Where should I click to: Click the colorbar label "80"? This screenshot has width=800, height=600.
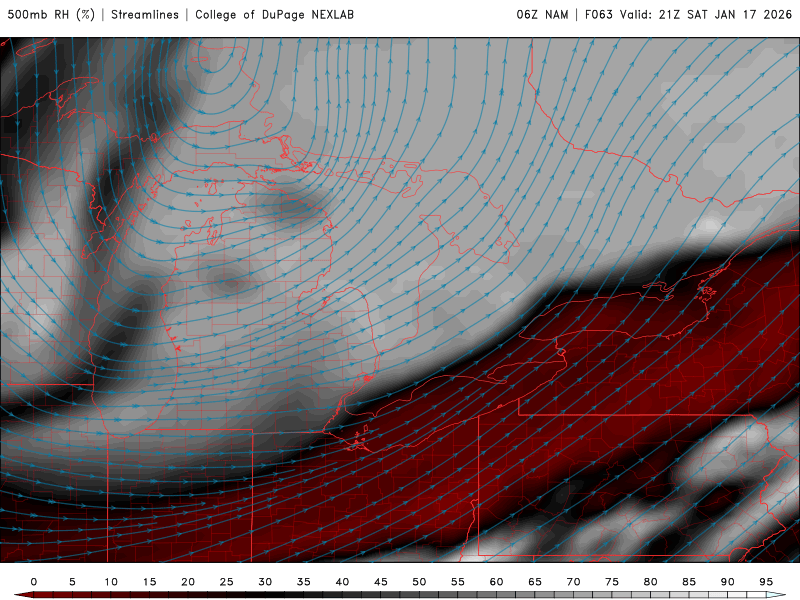point(651,582)
